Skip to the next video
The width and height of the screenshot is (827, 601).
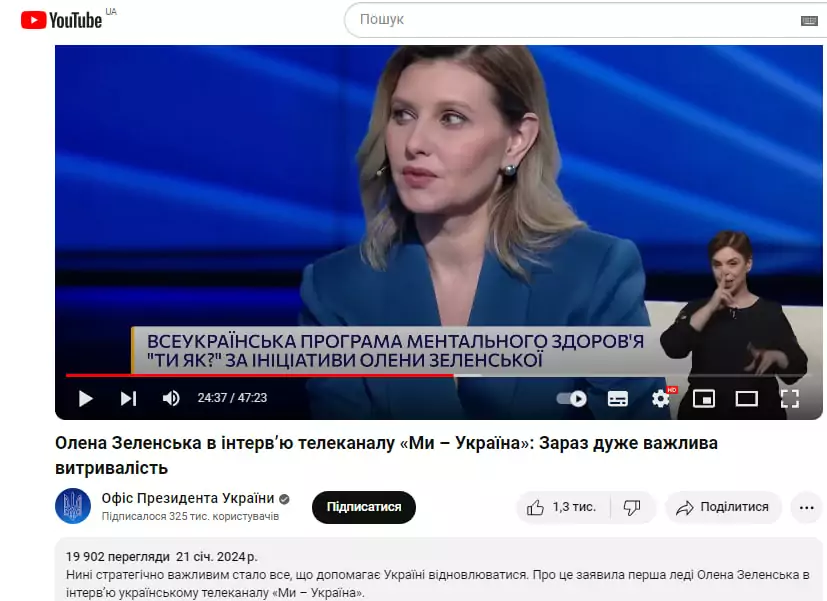(128, 398)
